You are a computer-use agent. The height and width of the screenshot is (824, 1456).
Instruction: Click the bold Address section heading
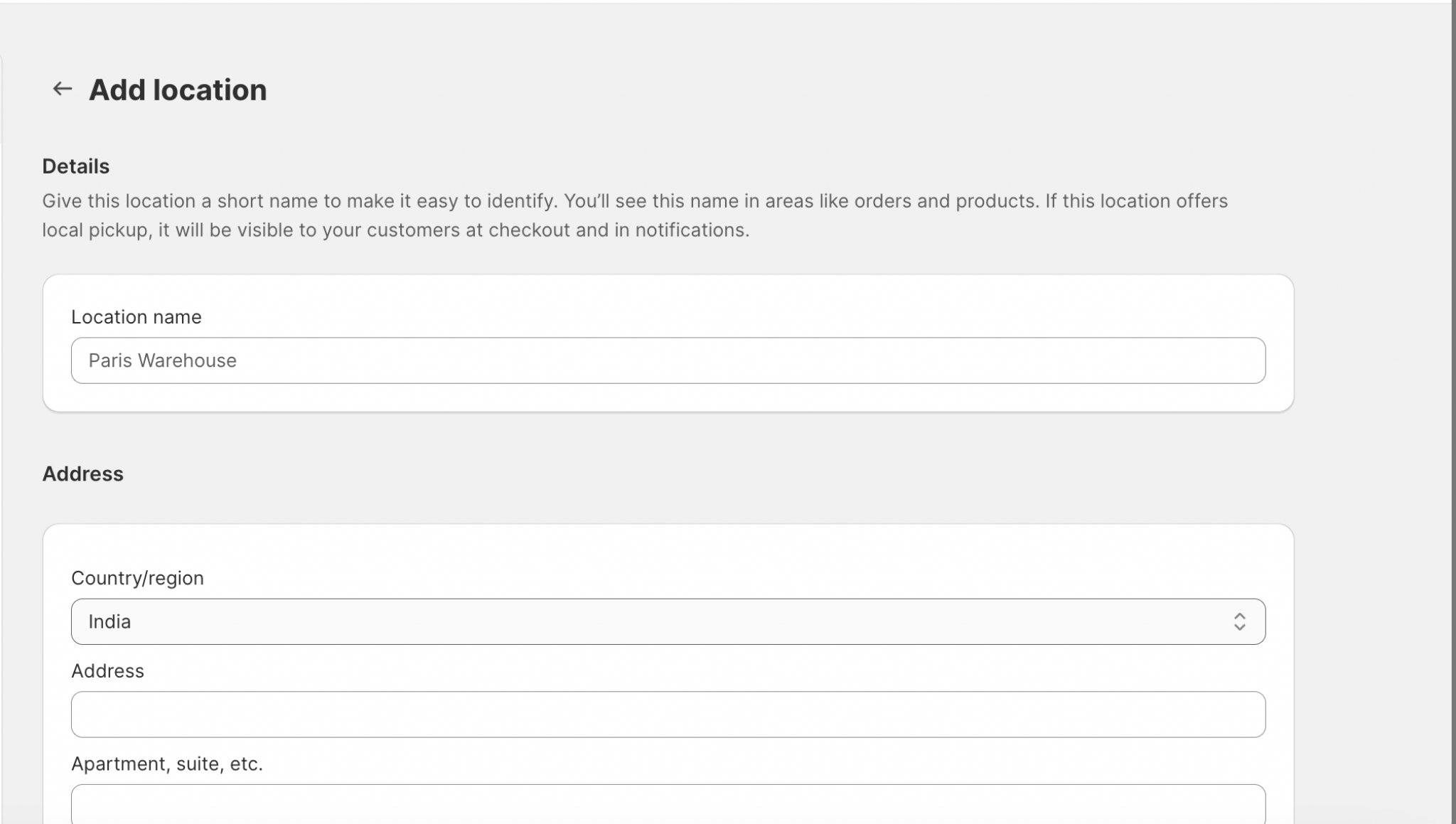click(82, 474)
